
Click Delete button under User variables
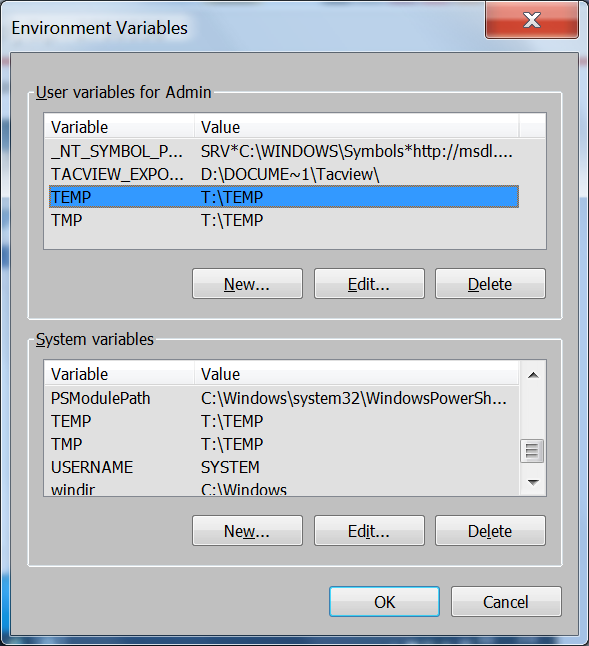pos(490,284)
